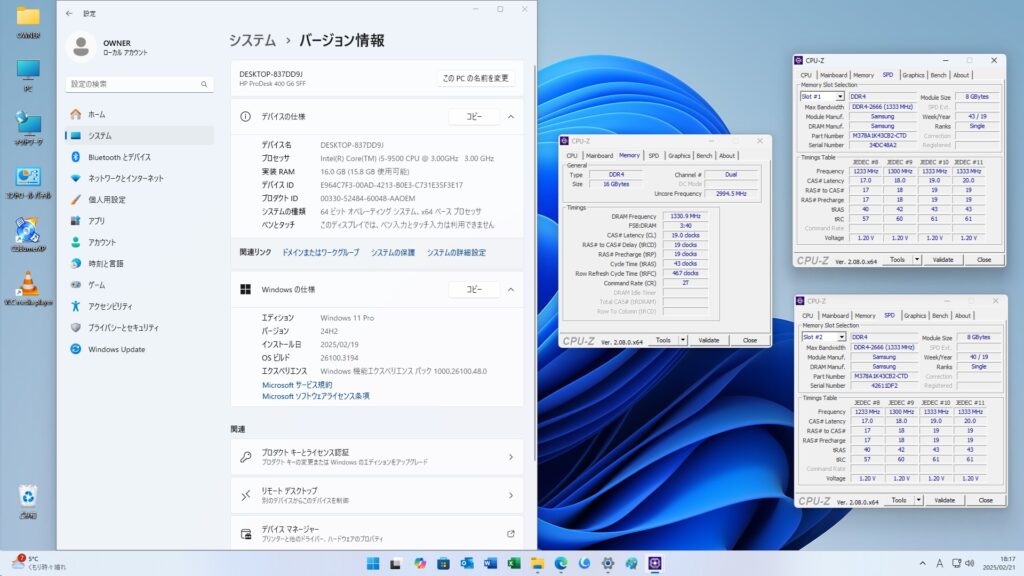This screenshot has width=1024, height=576.
Task: Collapse the デバイスの仕様 section chevron
Action: tap(510, 117)
